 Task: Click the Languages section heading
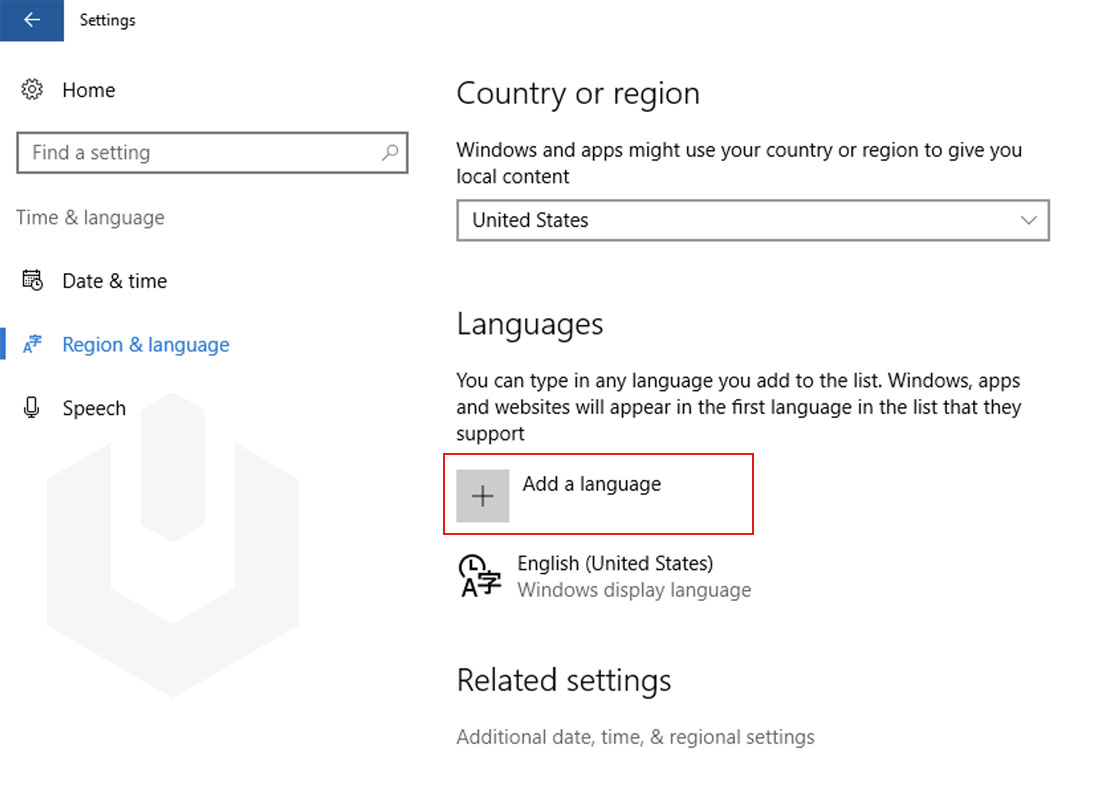pos(530,324)
